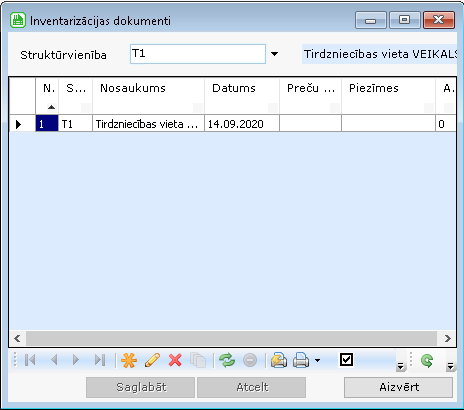Image resolution: width=464 pixels, height=410 pixels.
Task: Click the Struktūrvienība input field containing T1
Action: pyautogui.click(x=198, y=54)
